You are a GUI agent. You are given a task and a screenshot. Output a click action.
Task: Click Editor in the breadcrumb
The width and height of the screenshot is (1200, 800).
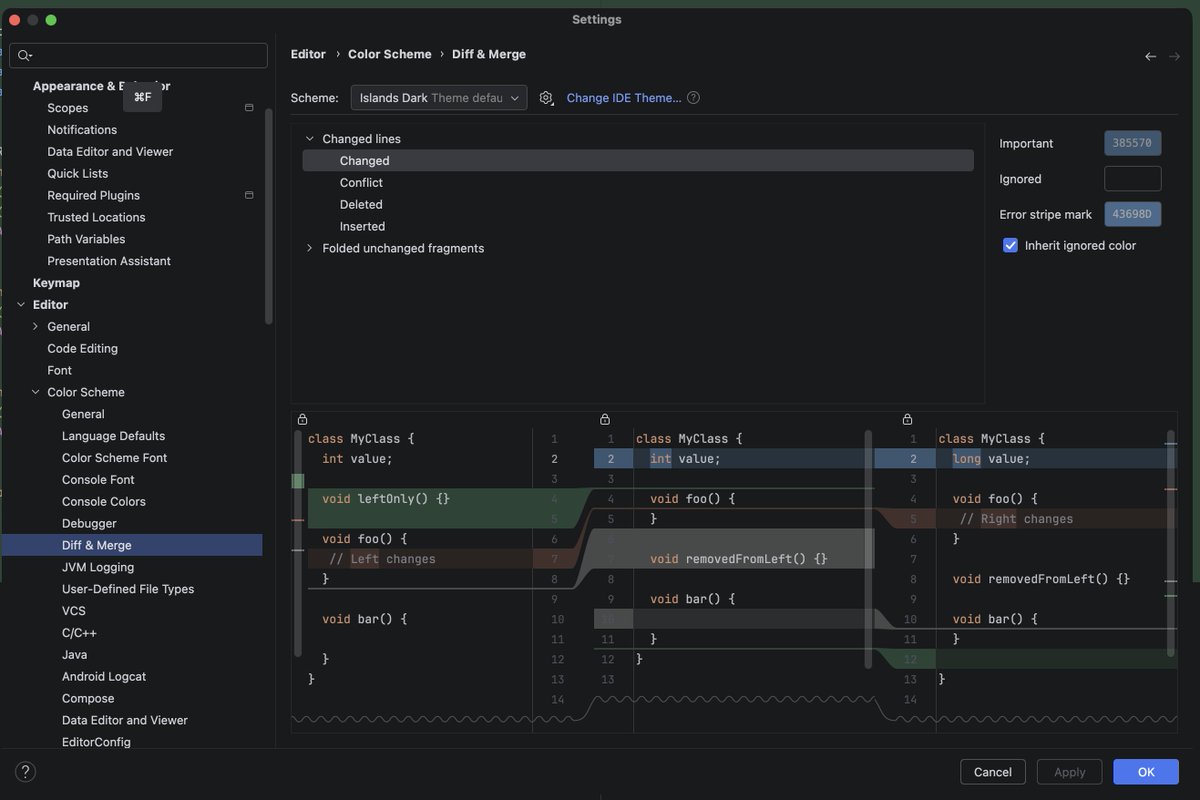click(308, 54)
